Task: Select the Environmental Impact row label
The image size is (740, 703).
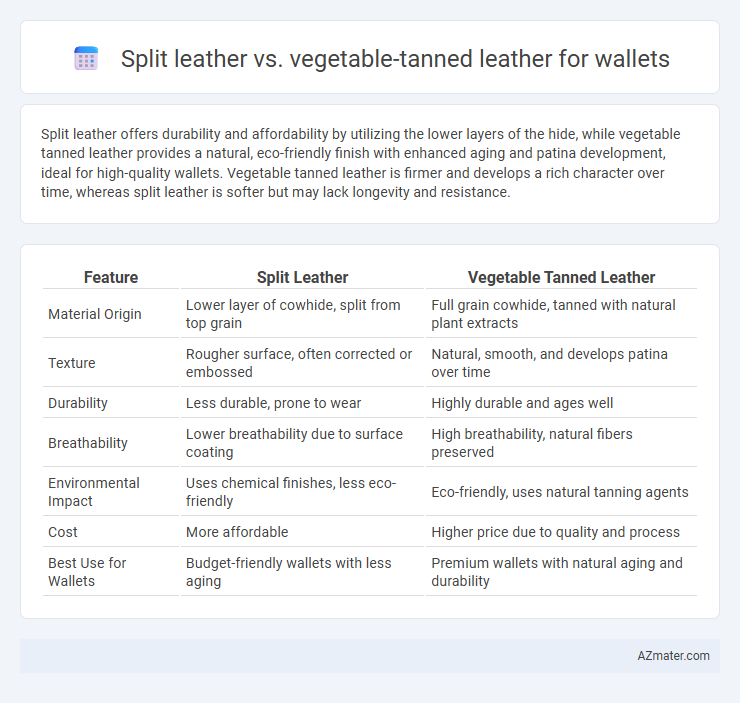Action: [94, 492]
